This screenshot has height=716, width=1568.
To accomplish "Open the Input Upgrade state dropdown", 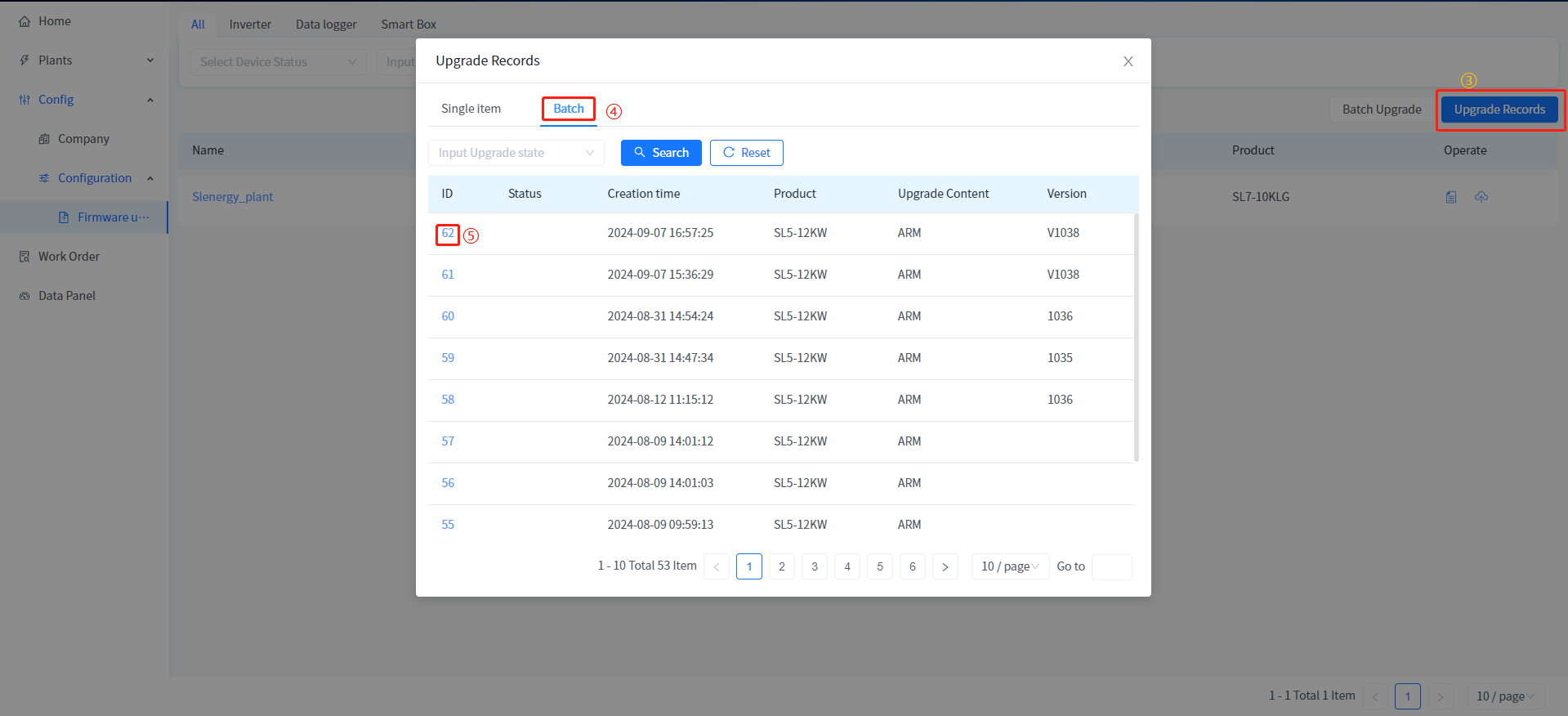I will [x=516, y=153].
